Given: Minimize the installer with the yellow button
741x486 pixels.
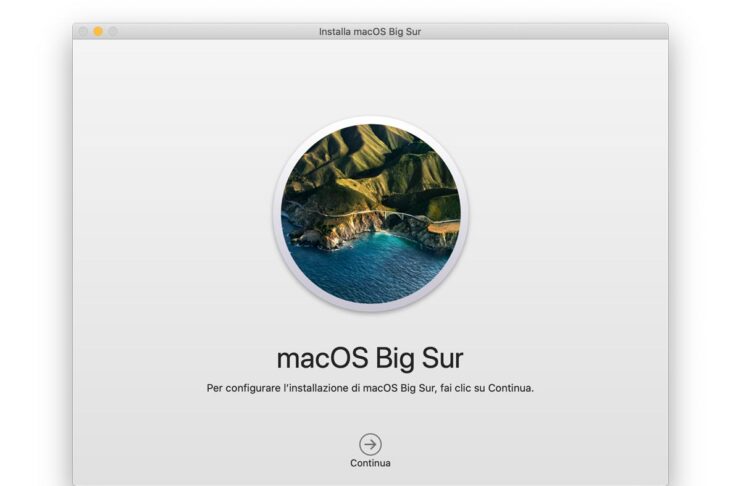Looking at the screenshot, I should tap(98, 31).
